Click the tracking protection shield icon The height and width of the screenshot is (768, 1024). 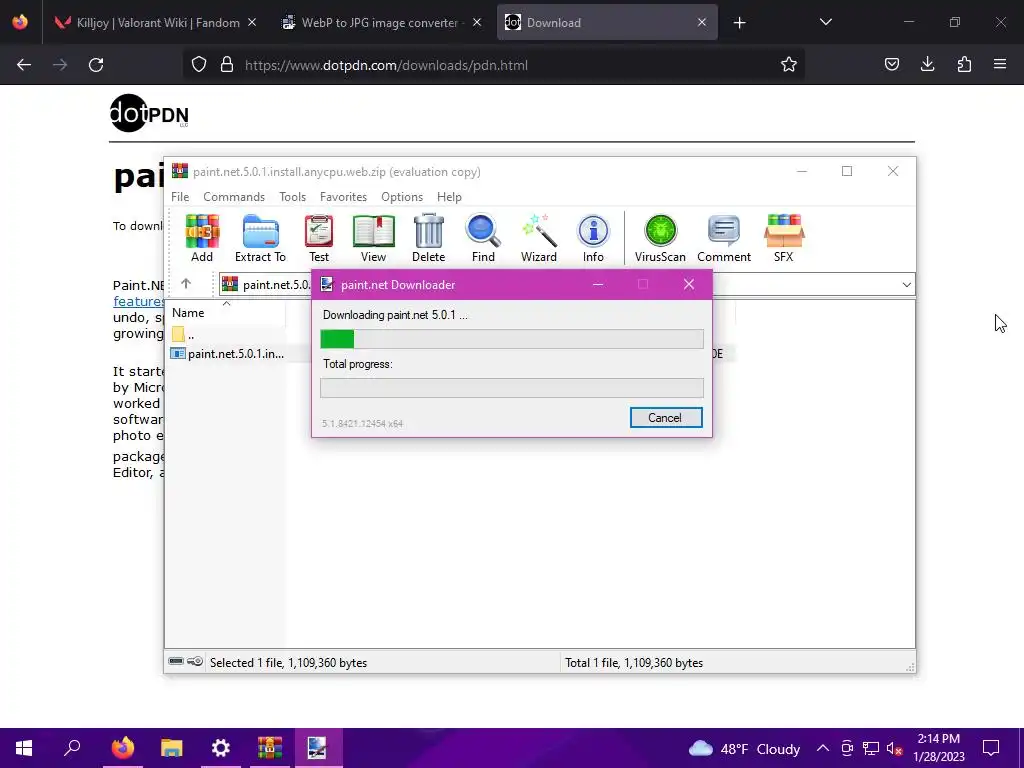199,65
